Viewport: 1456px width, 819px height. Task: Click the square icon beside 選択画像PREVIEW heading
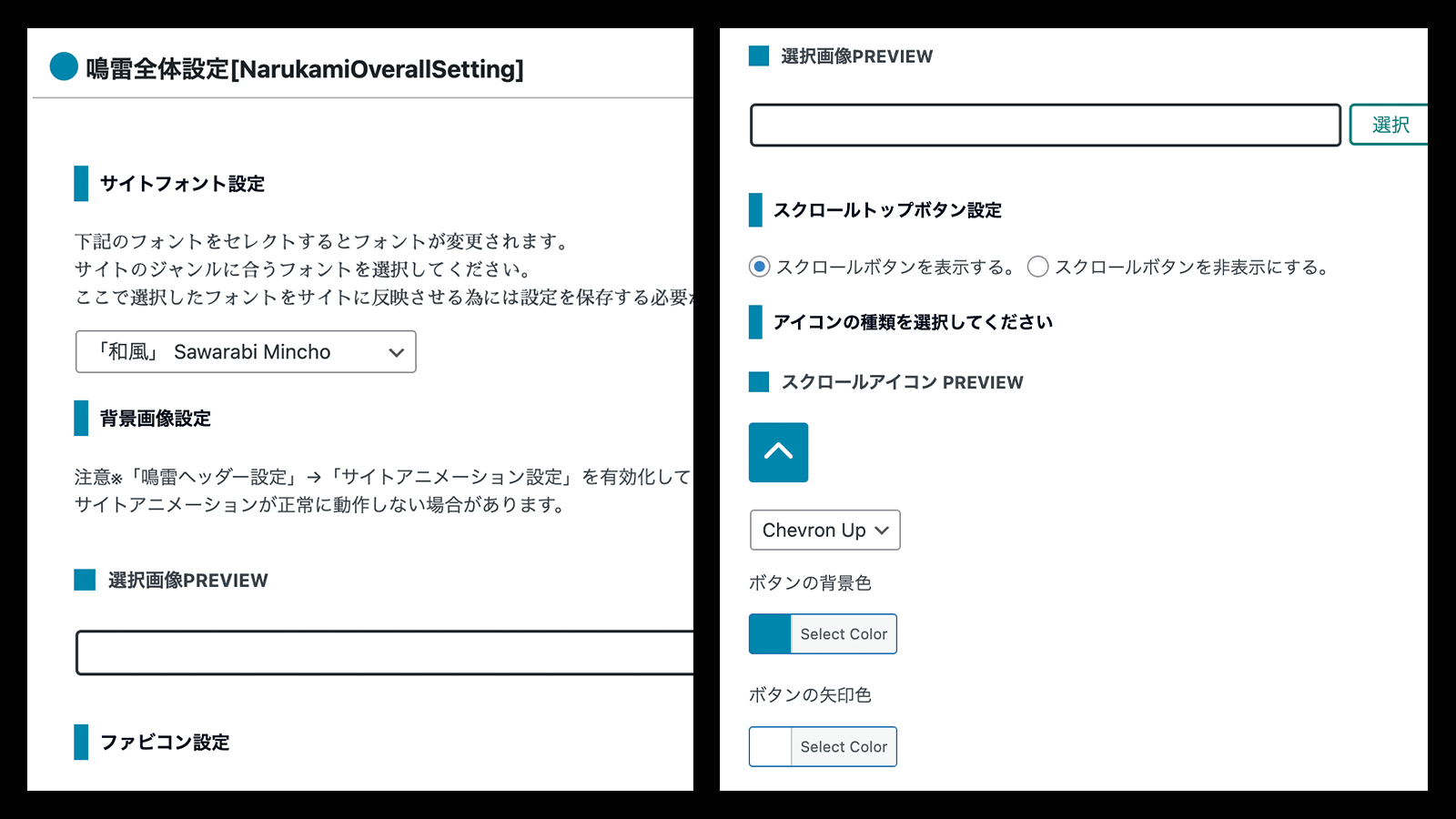click(757, 56)
